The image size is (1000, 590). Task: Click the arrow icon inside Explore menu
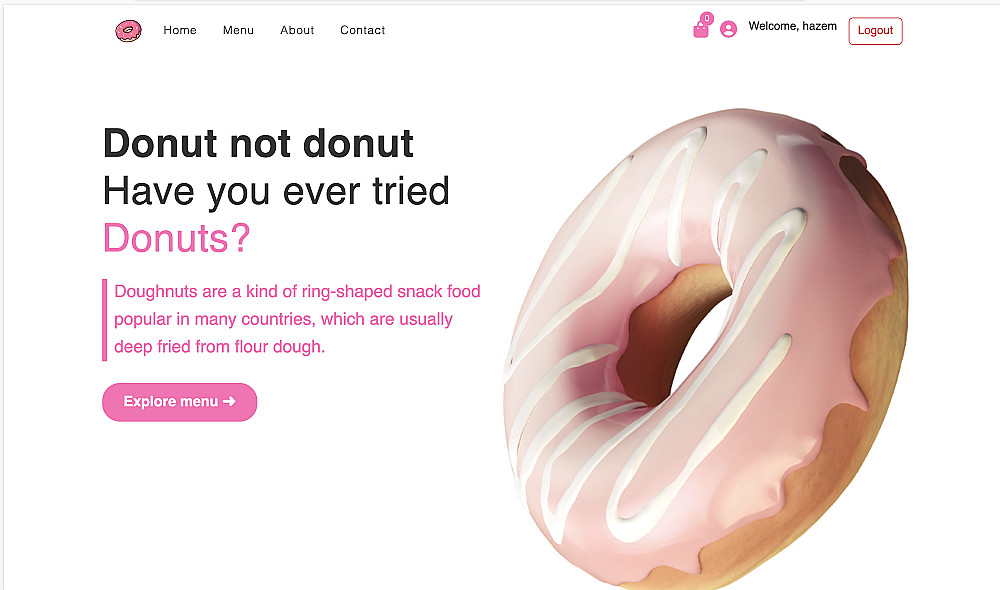point(230,401)
